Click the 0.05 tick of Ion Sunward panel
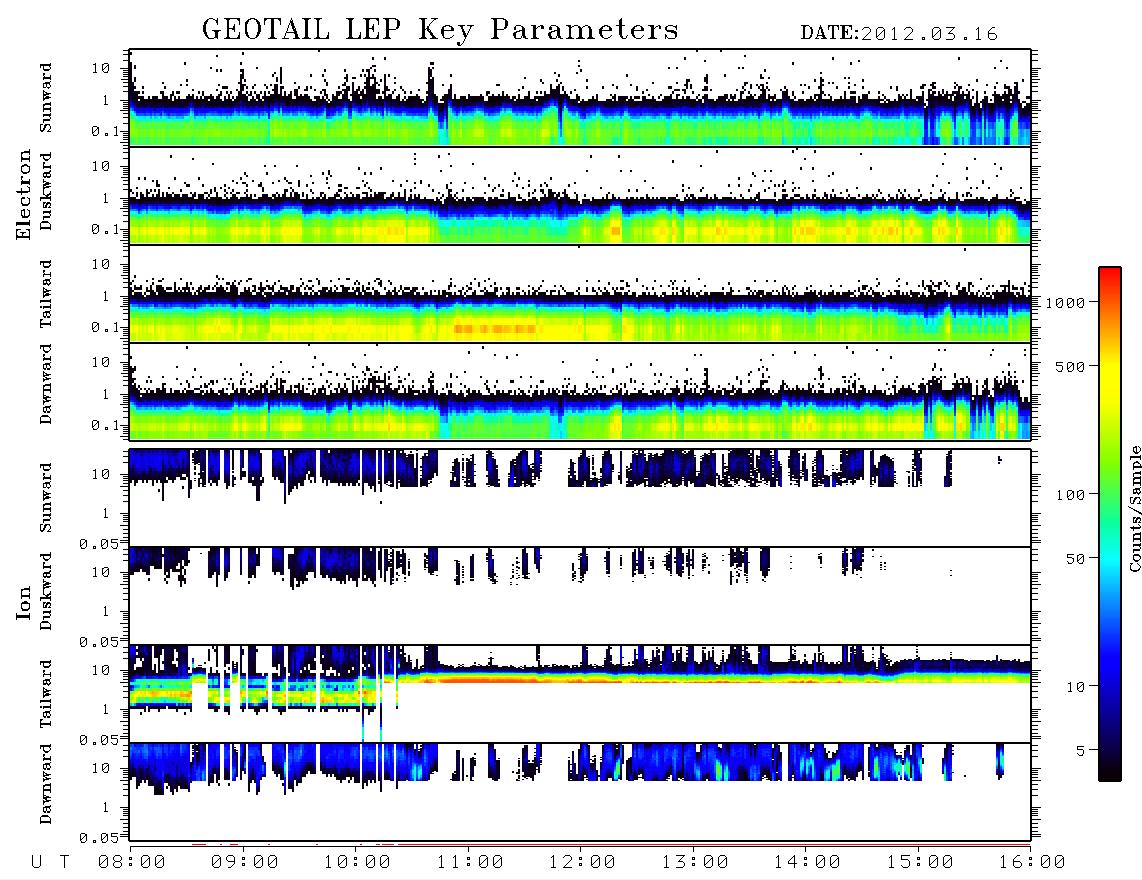 coord(98,544)
